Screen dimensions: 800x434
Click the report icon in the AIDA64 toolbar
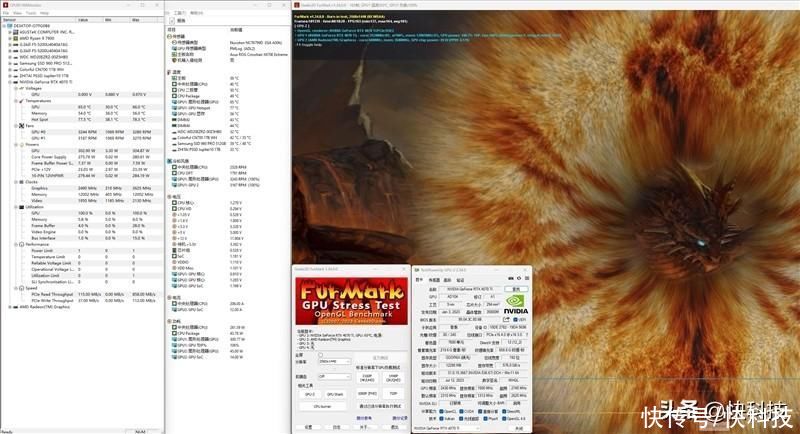point(172,20)
